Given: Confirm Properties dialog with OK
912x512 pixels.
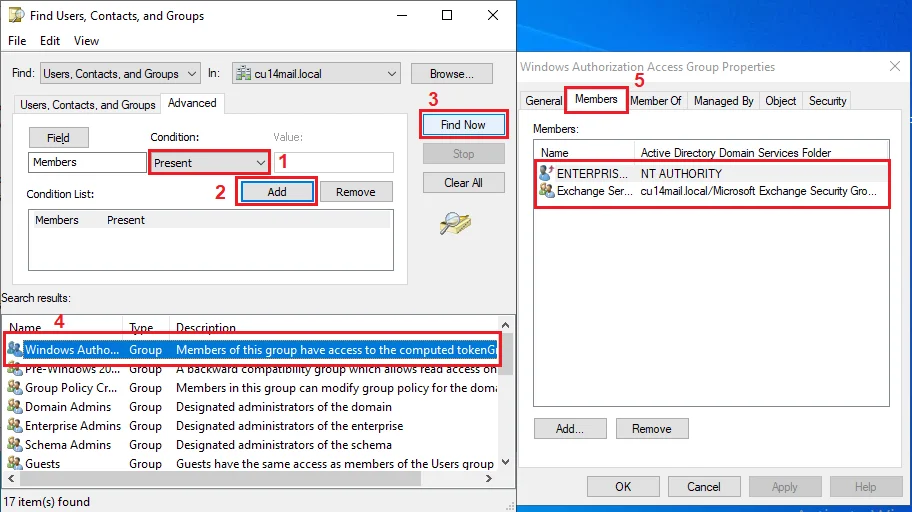Looking at the screenshot, I should (623, 486).
